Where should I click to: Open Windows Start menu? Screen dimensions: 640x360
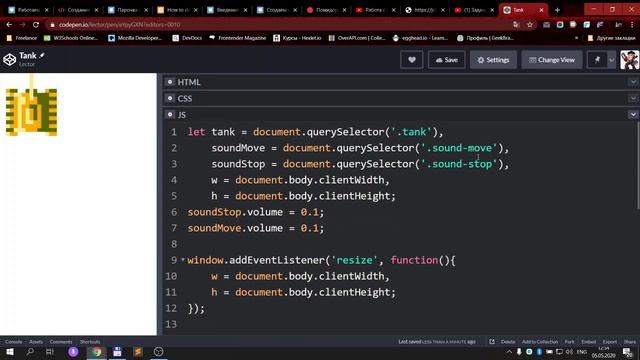pos(10,352)
